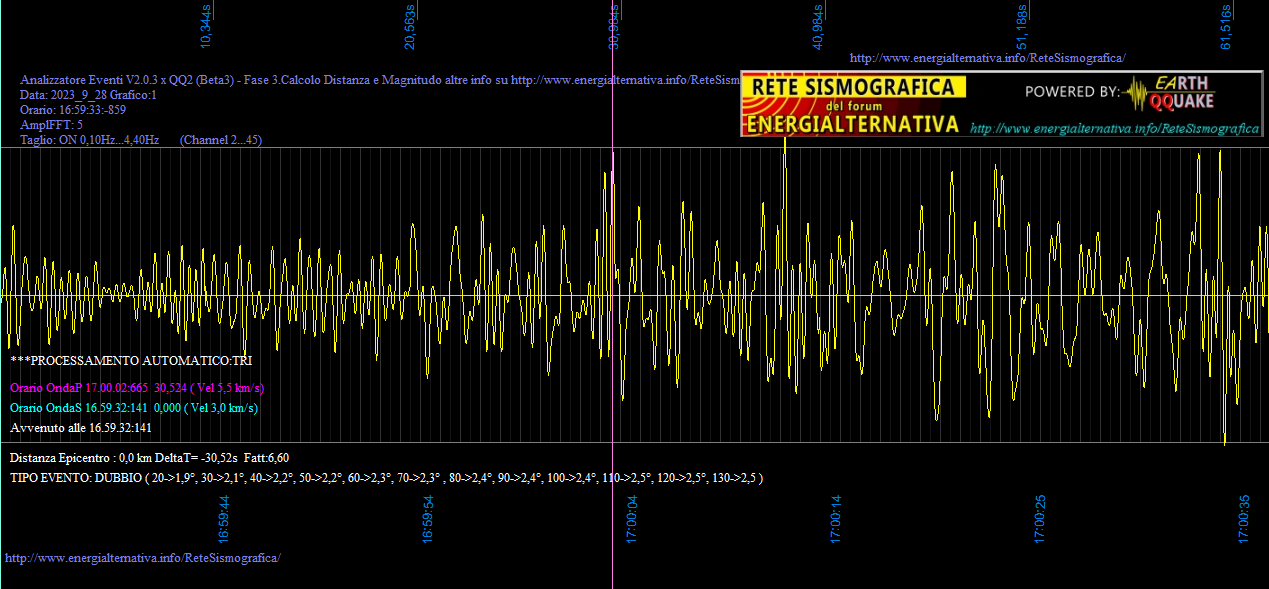Screen dimensions: 1269x589
Task: Click the Rete Sismografica Energialternativa banner logo
Action: [x=853, y=105]
